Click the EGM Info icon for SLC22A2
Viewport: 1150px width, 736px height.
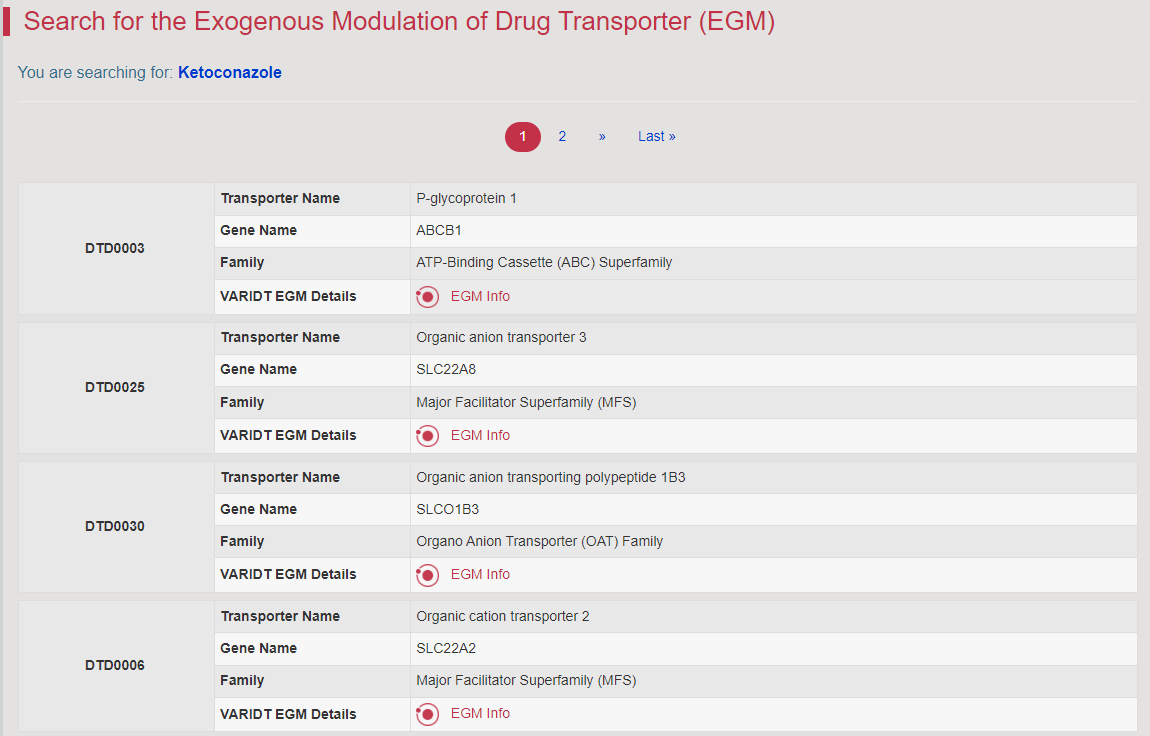point(428,714)
